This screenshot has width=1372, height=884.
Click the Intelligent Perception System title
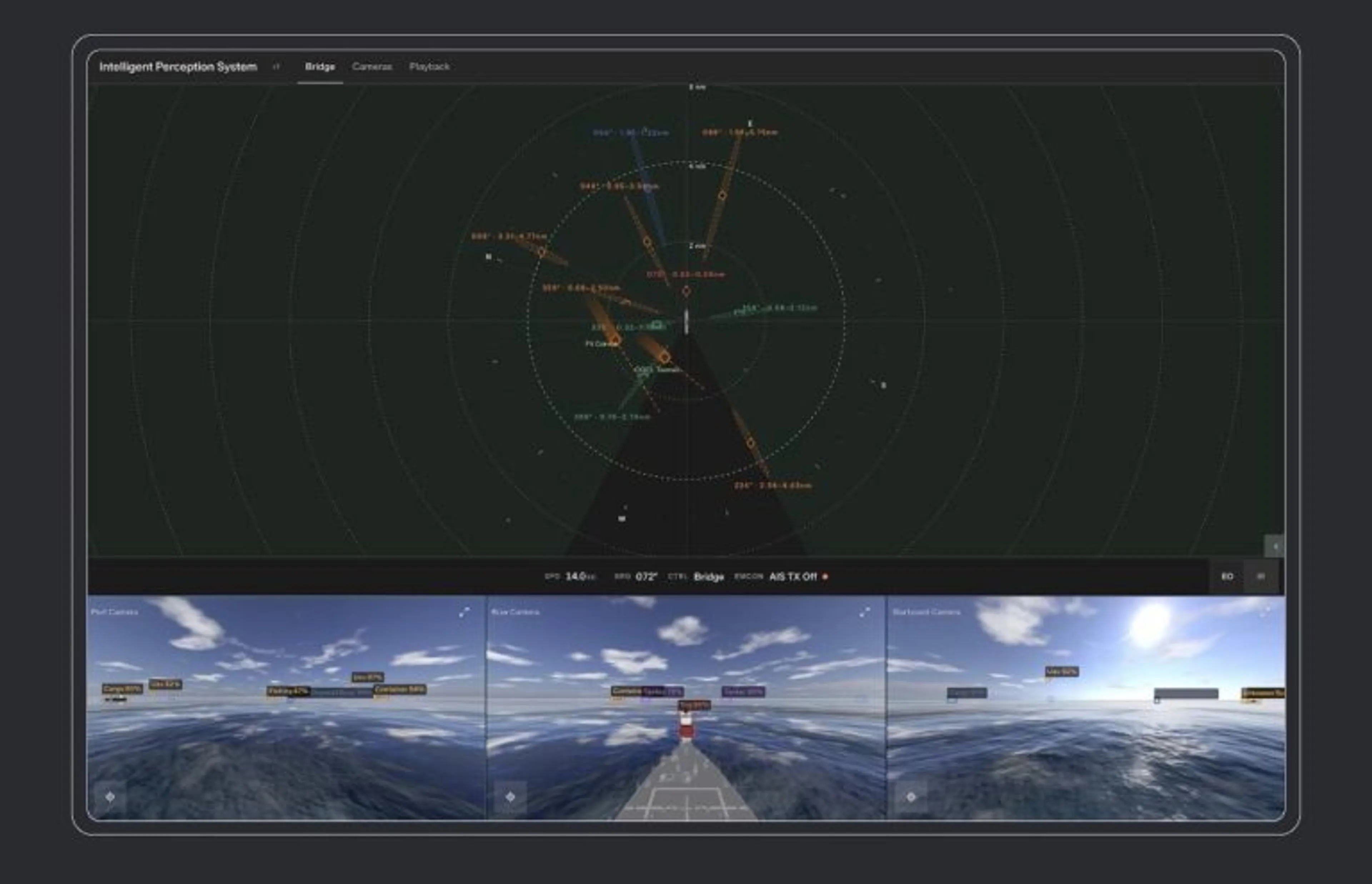pos(178,66)
